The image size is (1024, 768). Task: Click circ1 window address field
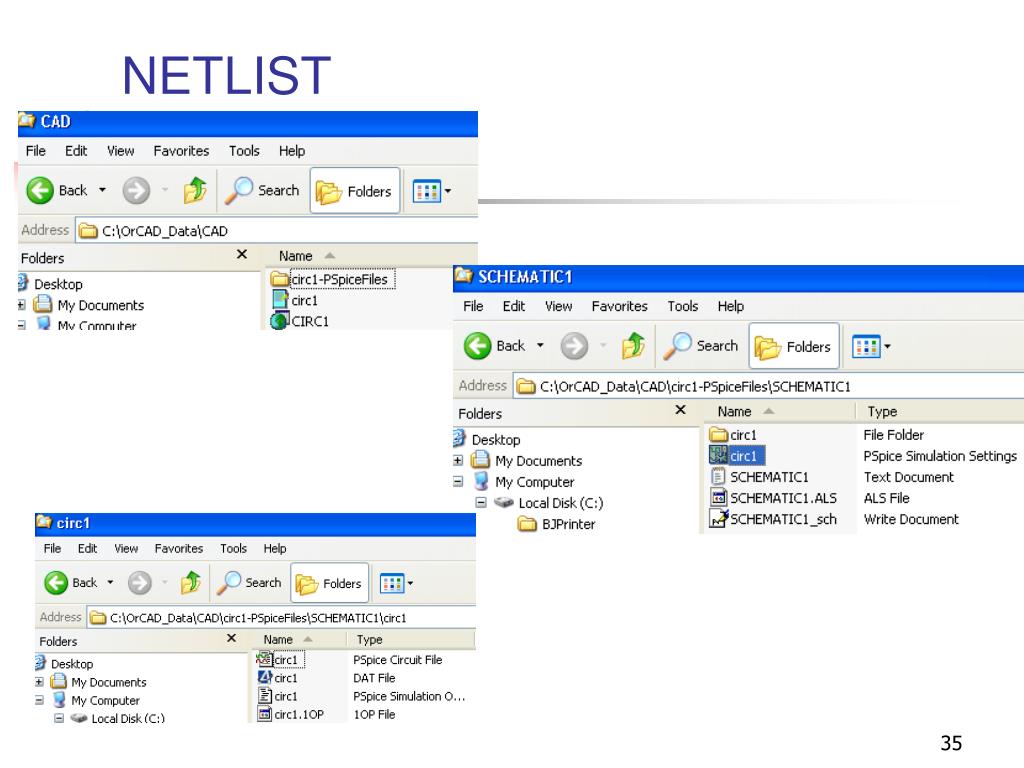[281, 617]
